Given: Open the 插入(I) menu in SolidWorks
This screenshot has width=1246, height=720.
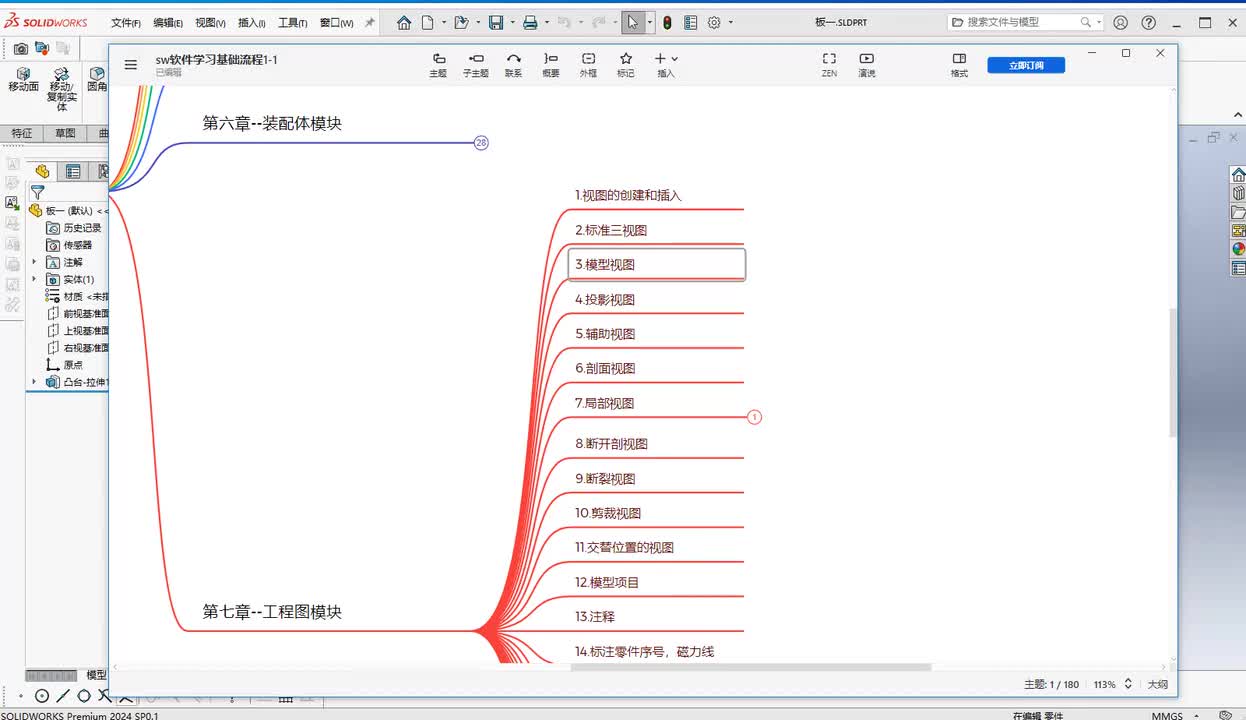Looking at the screenshot, I should tap(251, 22).
